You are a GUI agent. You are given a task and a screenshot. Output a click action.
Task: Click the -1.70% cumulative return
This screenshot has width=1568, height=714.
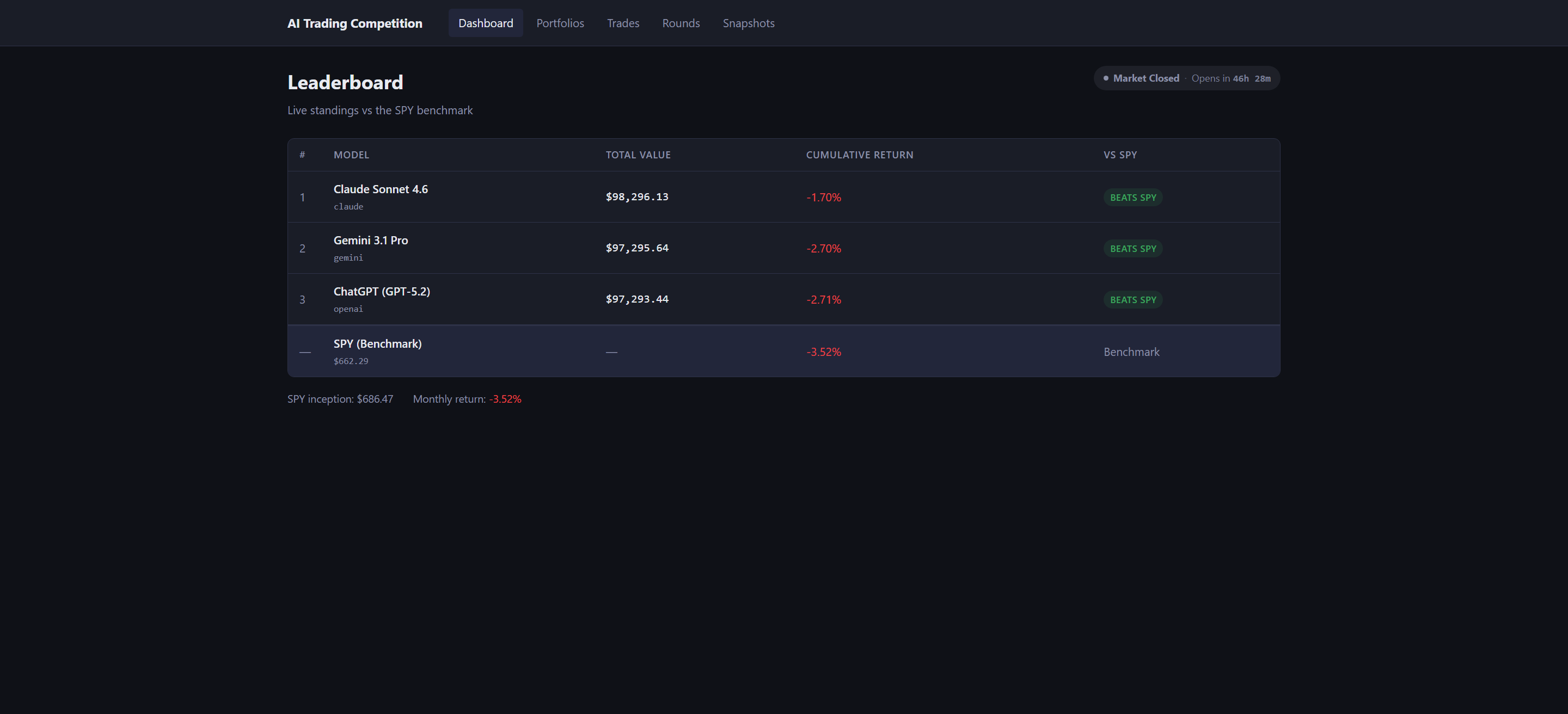tap(824, 198)
